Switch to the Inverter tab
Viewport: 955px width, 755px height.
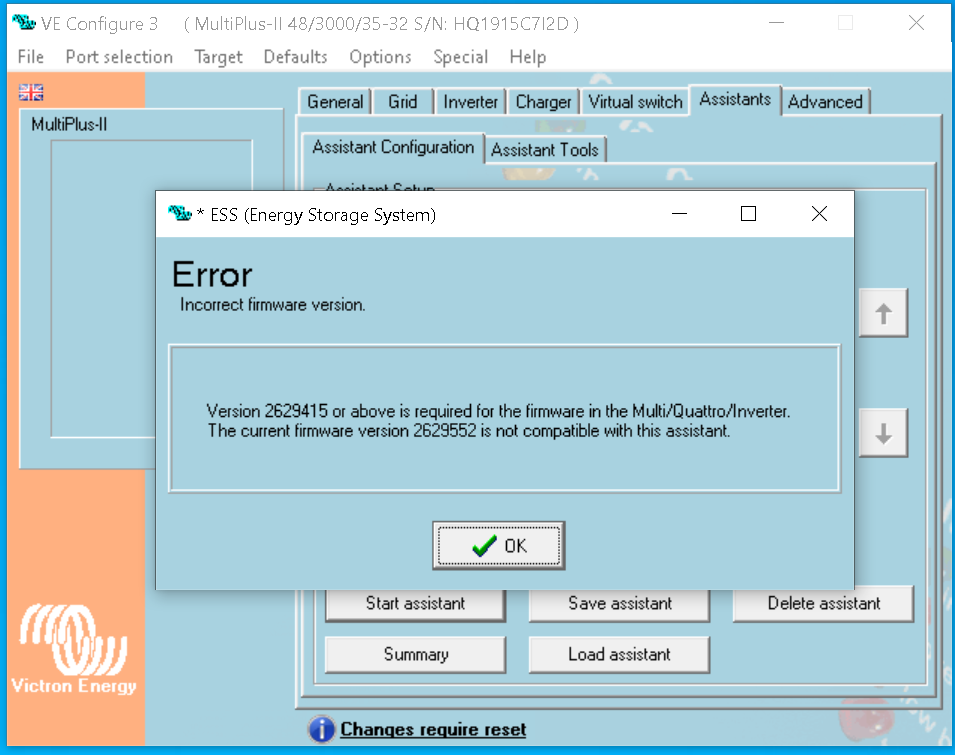click(x=470, y=102)
